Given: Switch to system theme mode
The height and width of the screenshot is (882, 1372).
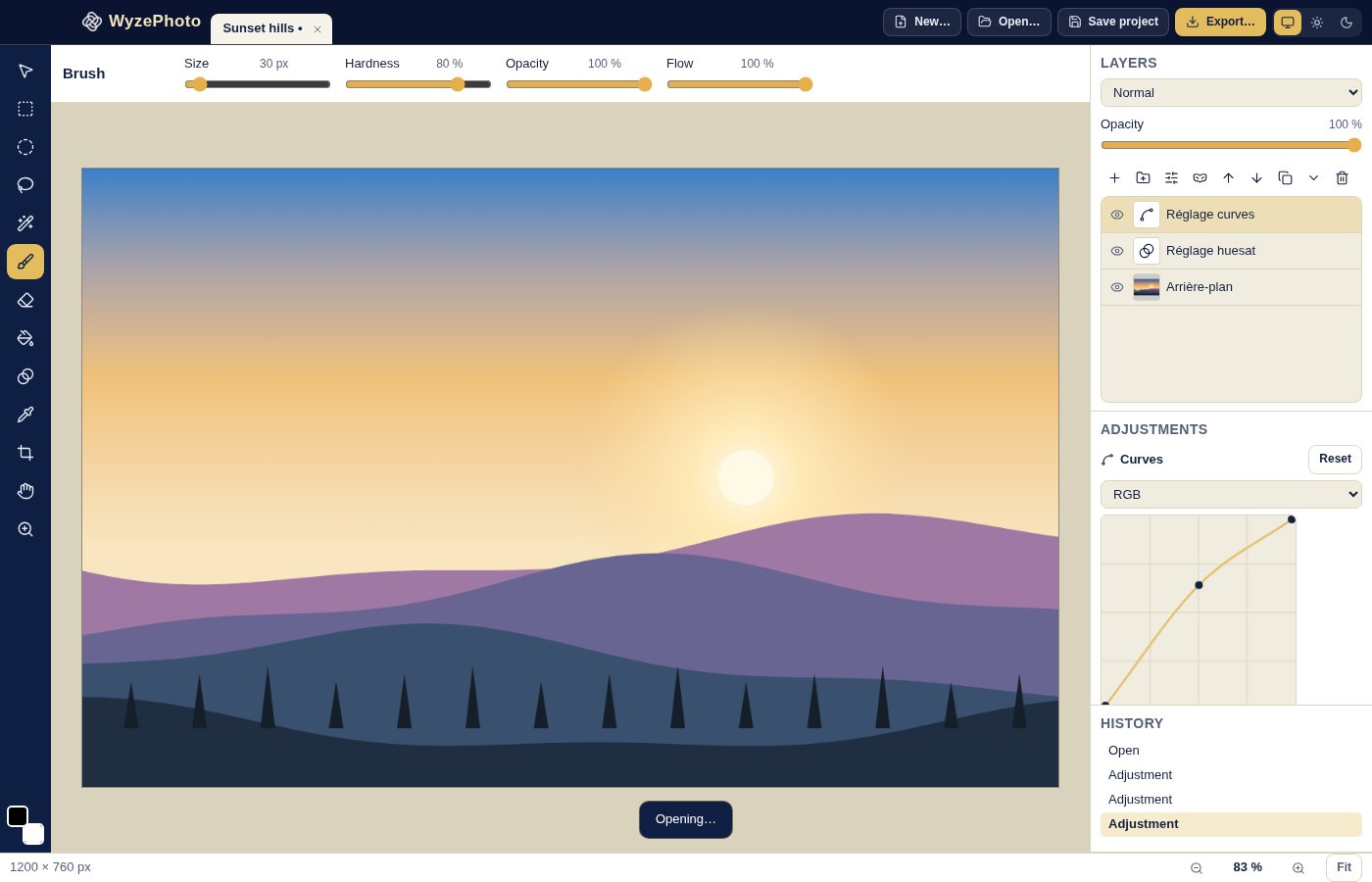Looking at the screenshot, I should coord(1288,23).
